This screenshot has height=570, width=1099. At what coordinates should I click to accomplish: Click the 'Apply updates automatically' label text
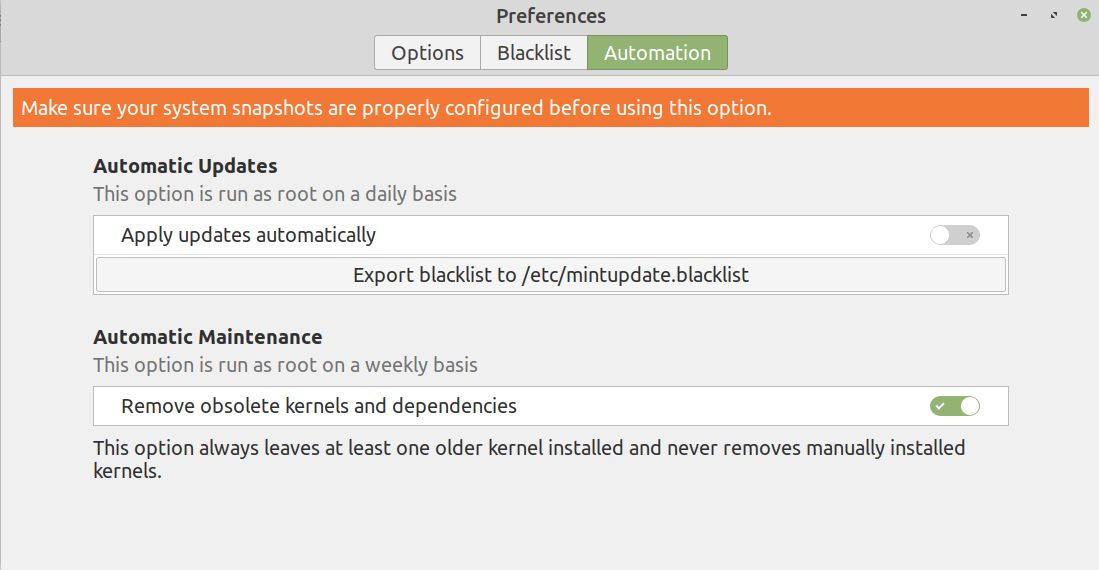pos(248,236)
